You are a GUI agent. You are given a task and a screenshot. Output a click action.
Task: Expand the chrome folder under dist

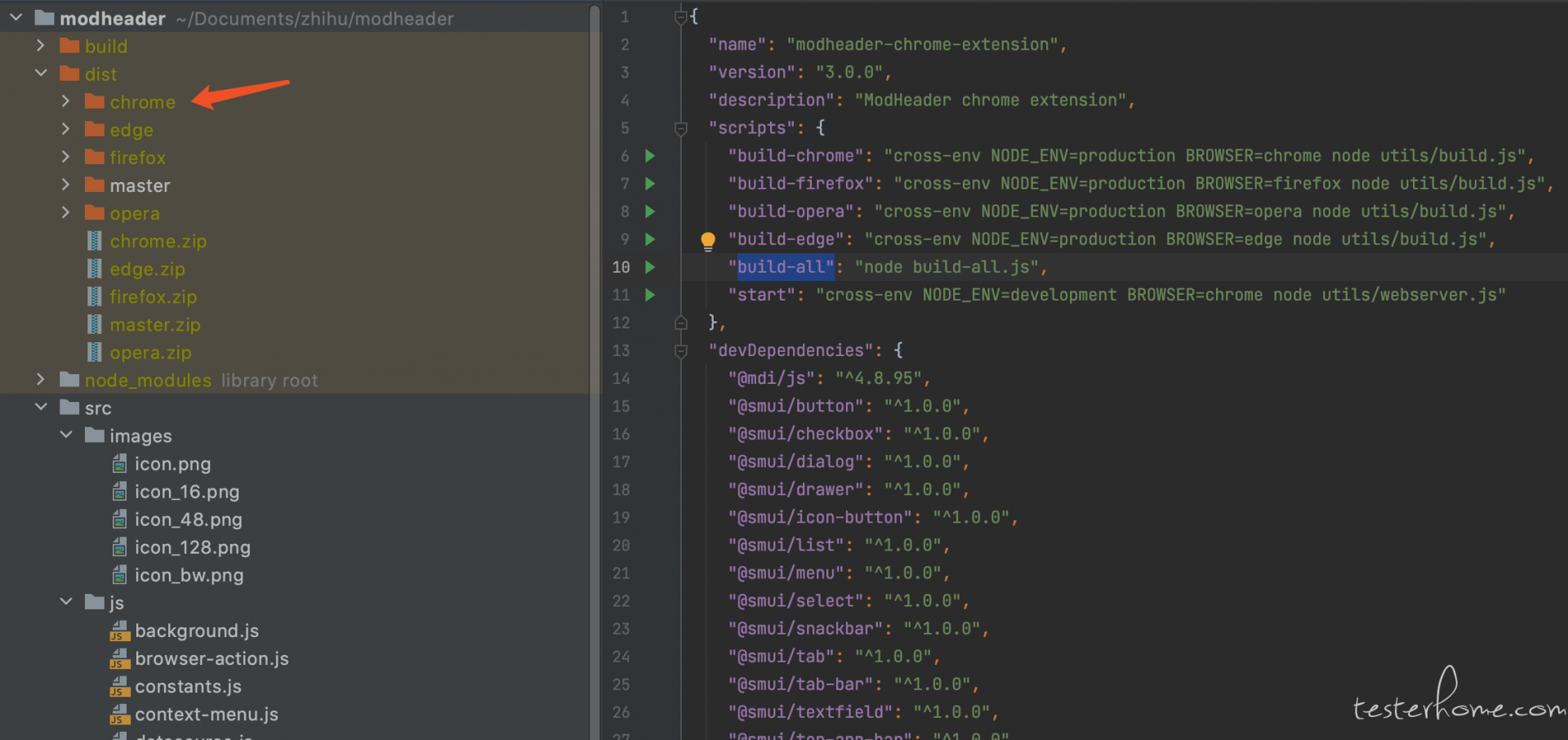tap(65, 101)
